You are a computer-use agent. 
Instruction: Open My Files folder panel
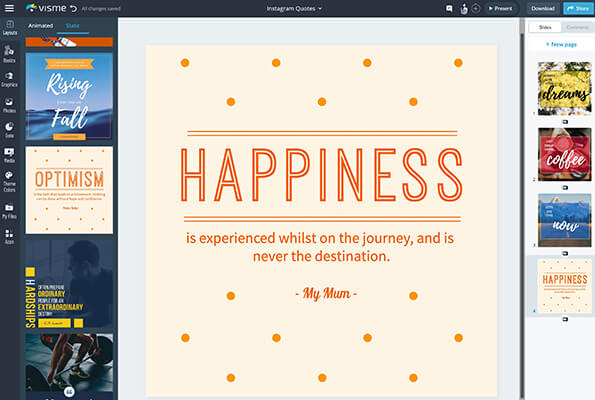click(9, 211)
